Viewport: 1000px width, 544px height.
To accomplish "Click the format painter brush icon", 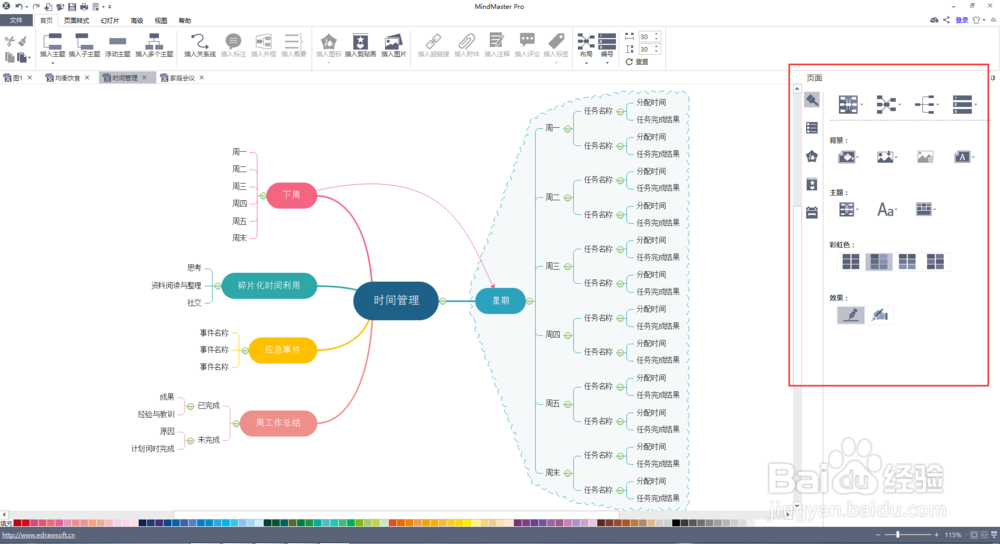I will point(23,41).
